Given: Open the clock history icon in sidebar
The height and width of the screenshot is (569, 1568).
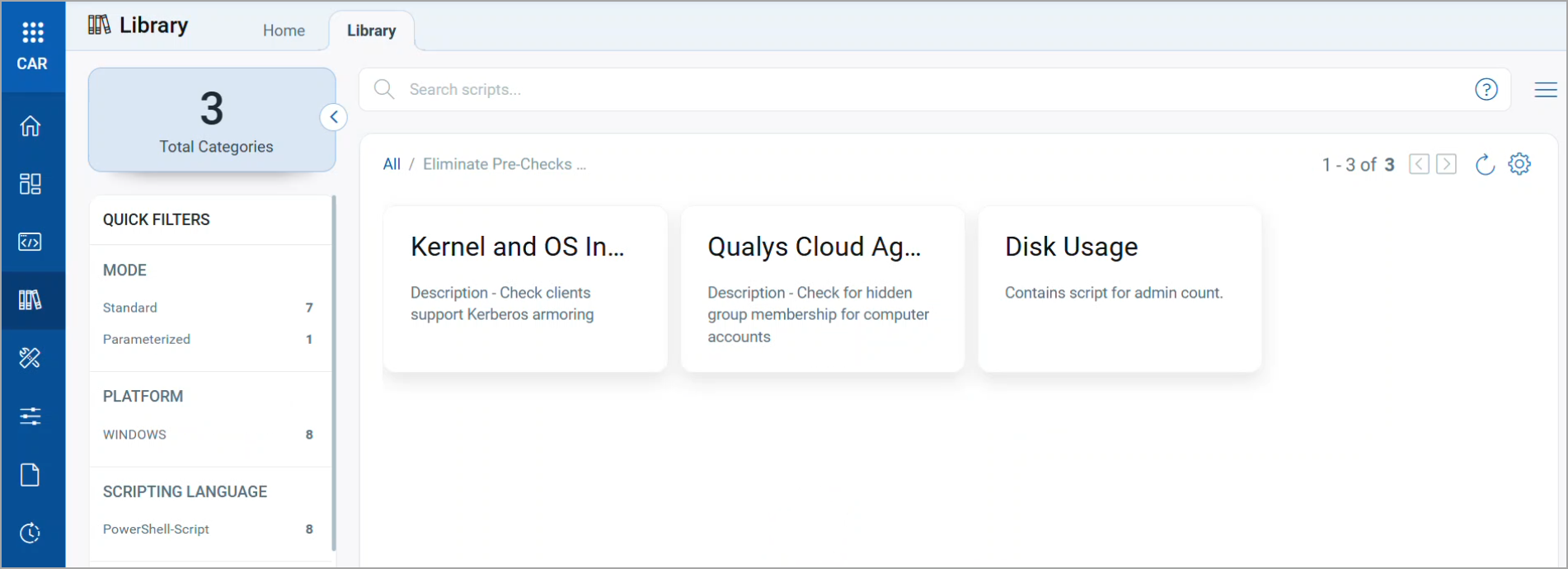Looking at the screenshot, I should 31,533.
